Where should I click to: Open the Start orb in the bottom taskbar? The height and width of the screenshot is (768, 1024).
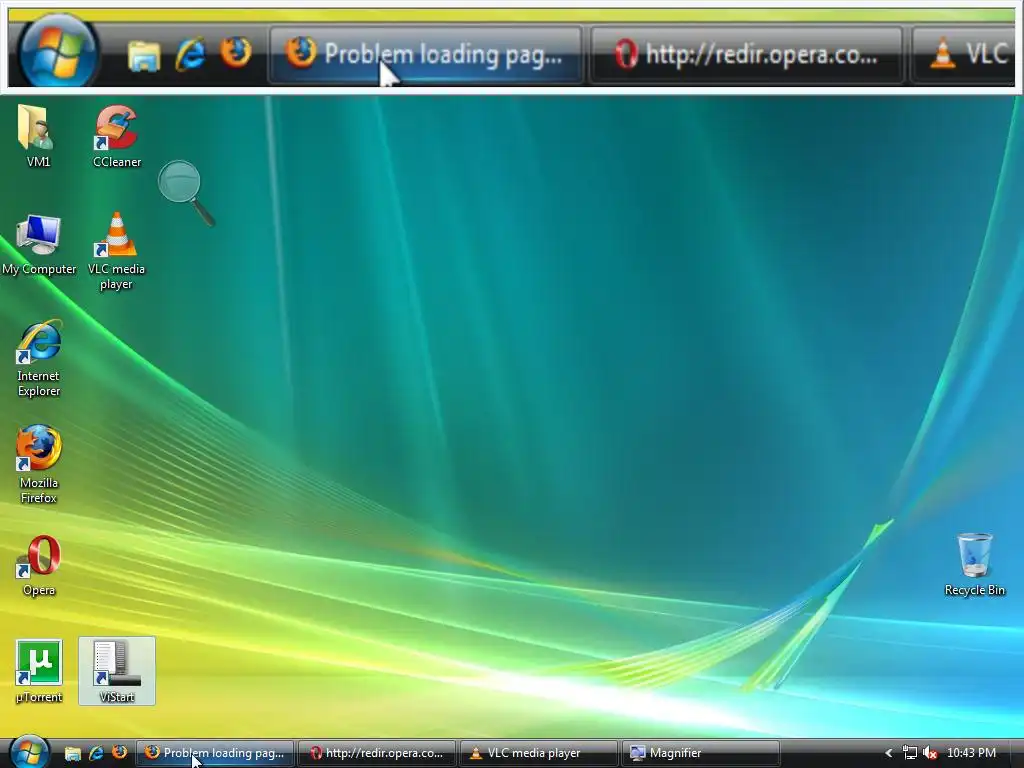[29, 752]
